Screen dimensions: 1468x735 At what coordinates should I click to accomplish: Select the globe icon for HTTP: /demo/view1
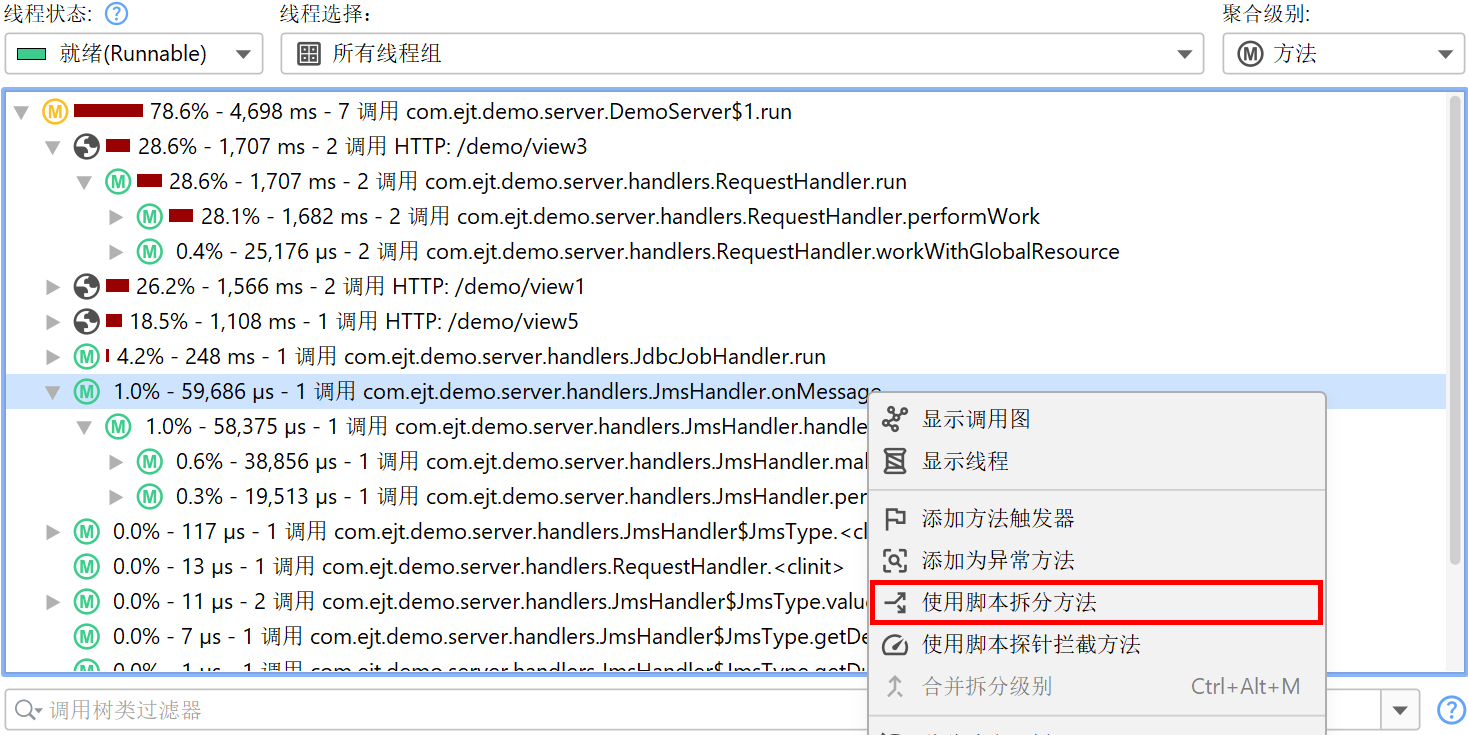point(87,286)
